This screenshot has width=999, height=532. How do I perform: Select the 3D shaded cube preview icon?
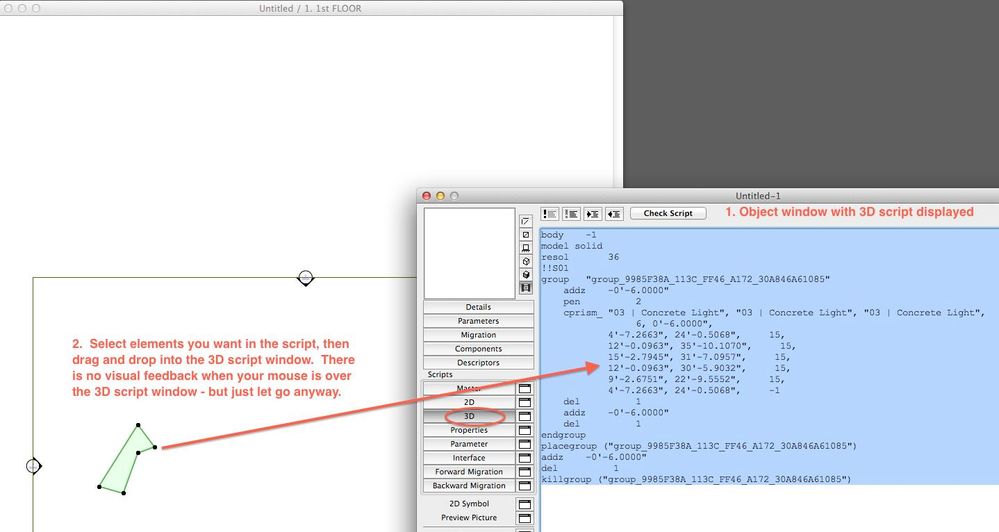pos(526,275)
